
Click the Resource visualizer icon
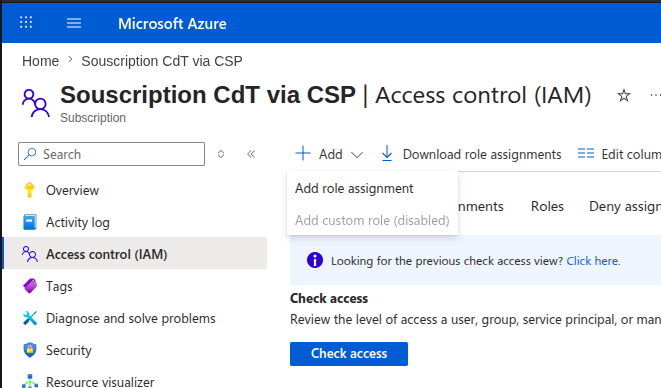pyautogui.click(x=30, y=381)
